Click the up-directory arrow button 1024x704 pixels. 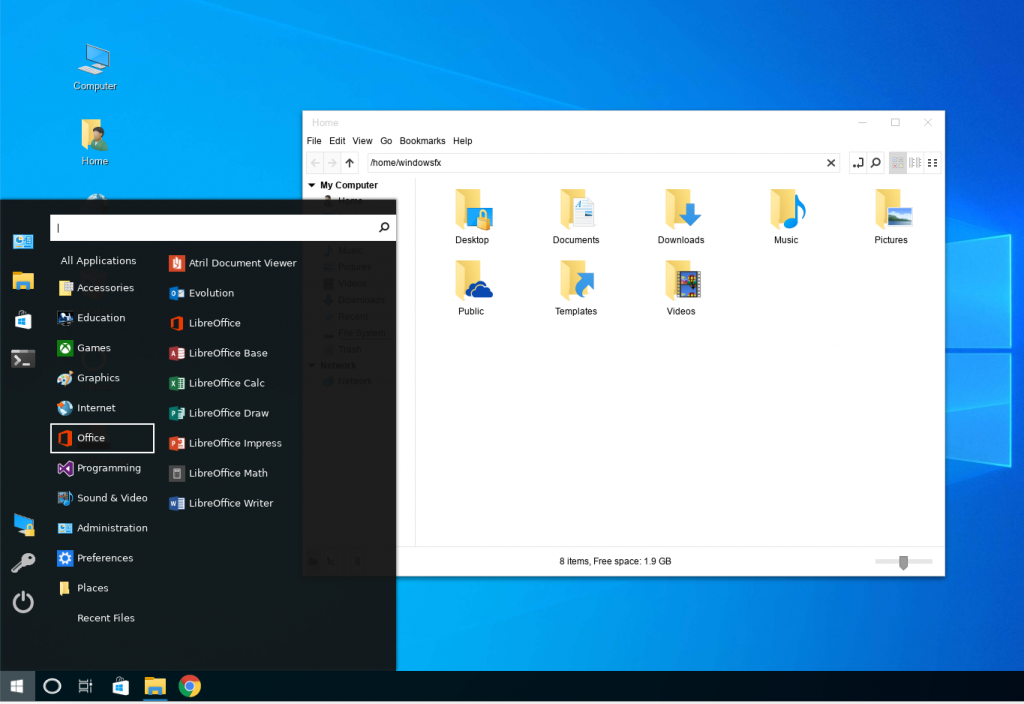pyautogui.click(x=349, y=163)
